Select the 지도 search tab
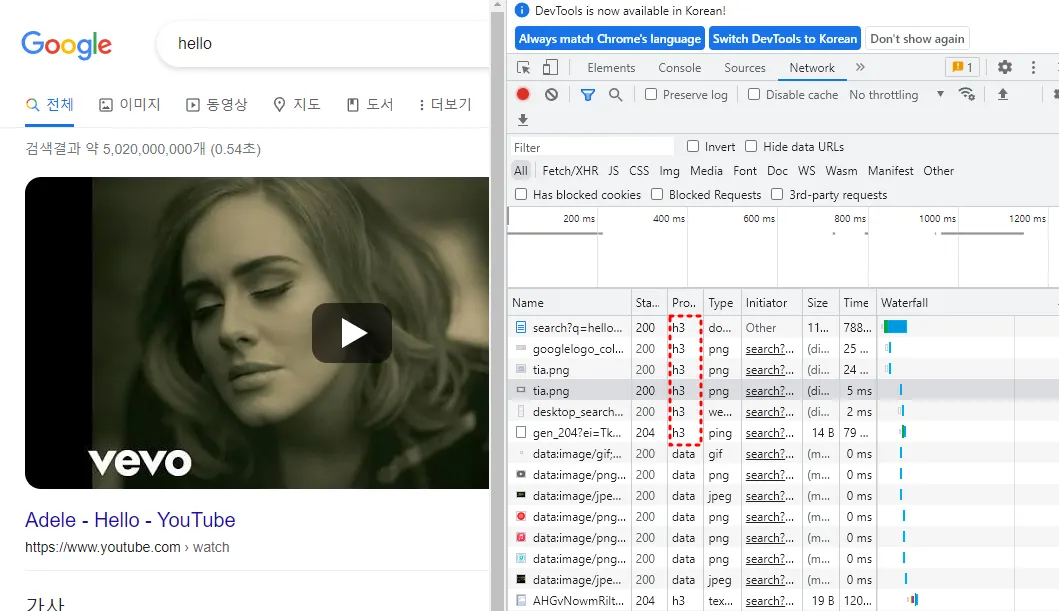The height and width of the screenshot is (611, 1059). [296, 105]
